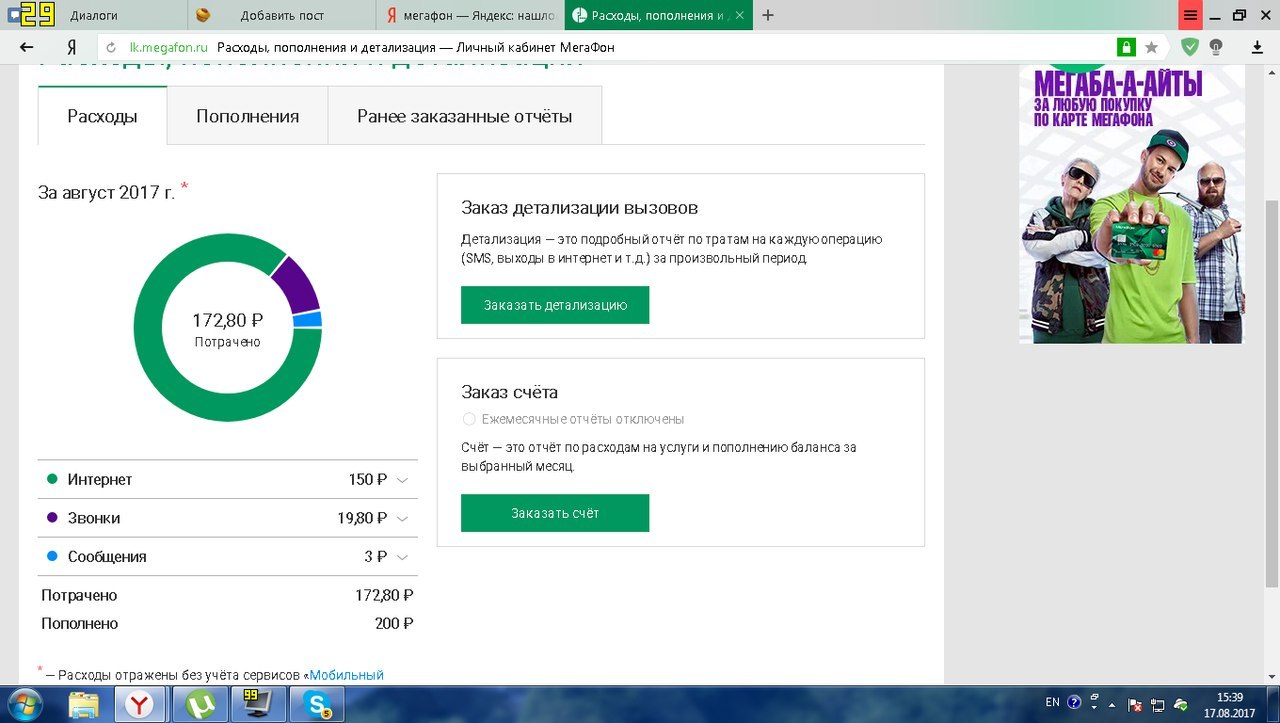Image resolution: width=1280 pixels, height=723 pixels.
Task: Click the Пополнено 200 ₽ value
Action: tap(394, 623)
